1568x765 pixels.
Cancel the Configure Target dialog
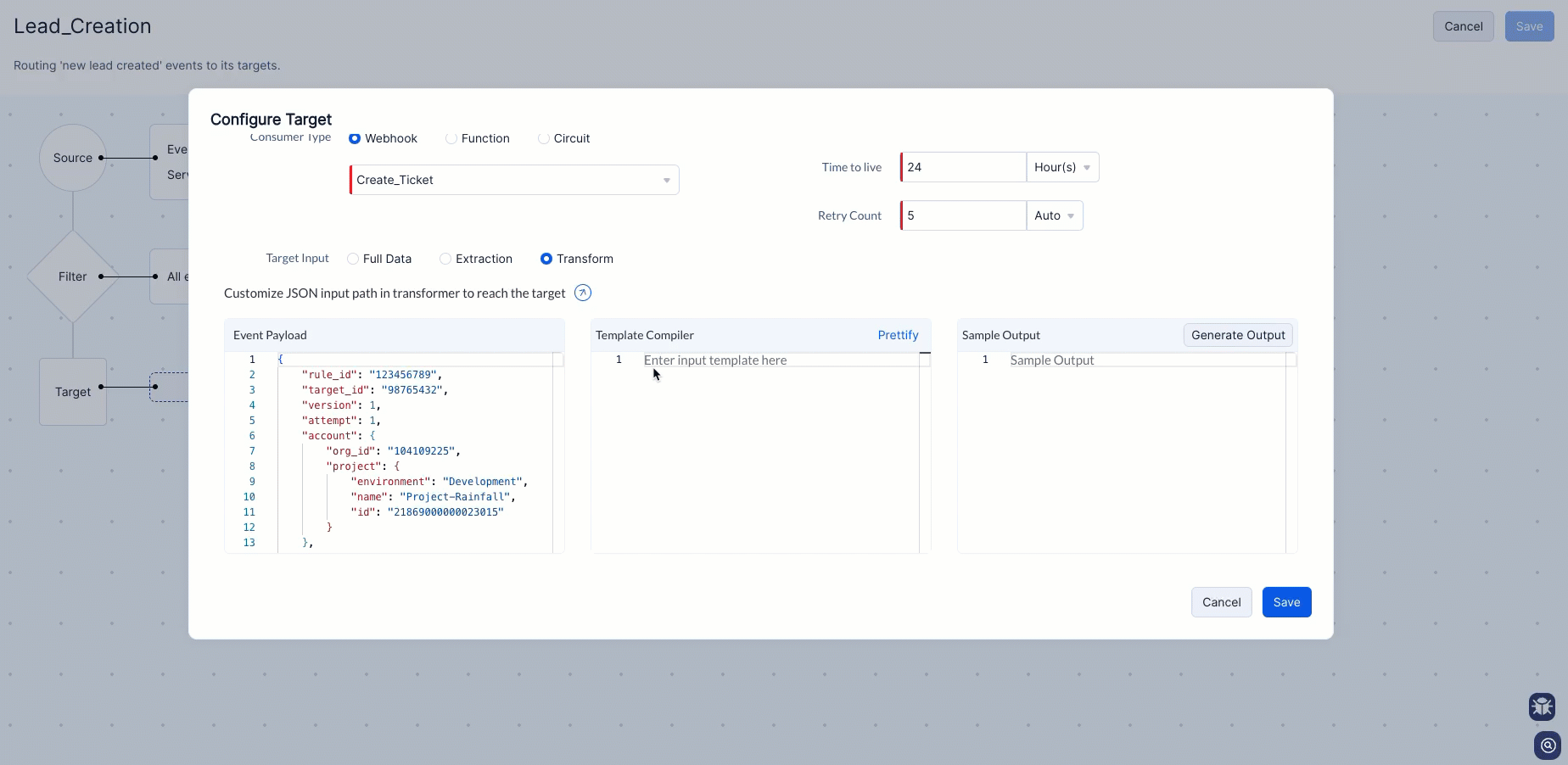pos(1221,602)
